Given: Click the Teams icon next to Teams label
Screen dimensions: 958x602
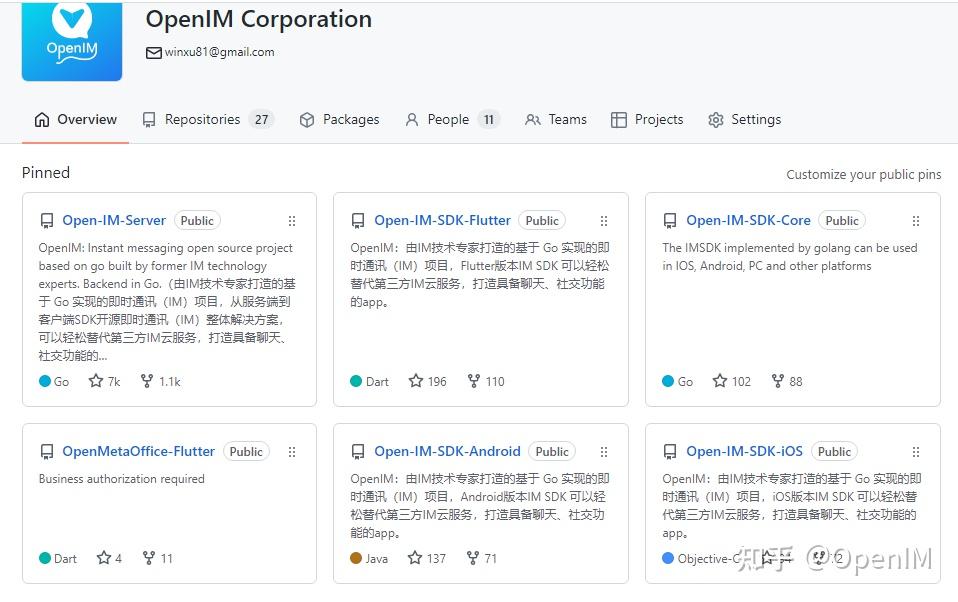Looking at the screenshot, I should pyautogui.click(x=532, y=119).
